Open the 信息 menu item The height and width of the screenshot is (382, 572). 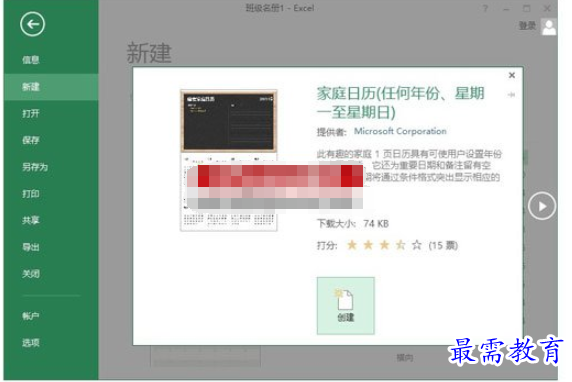[x=31, y=60]
